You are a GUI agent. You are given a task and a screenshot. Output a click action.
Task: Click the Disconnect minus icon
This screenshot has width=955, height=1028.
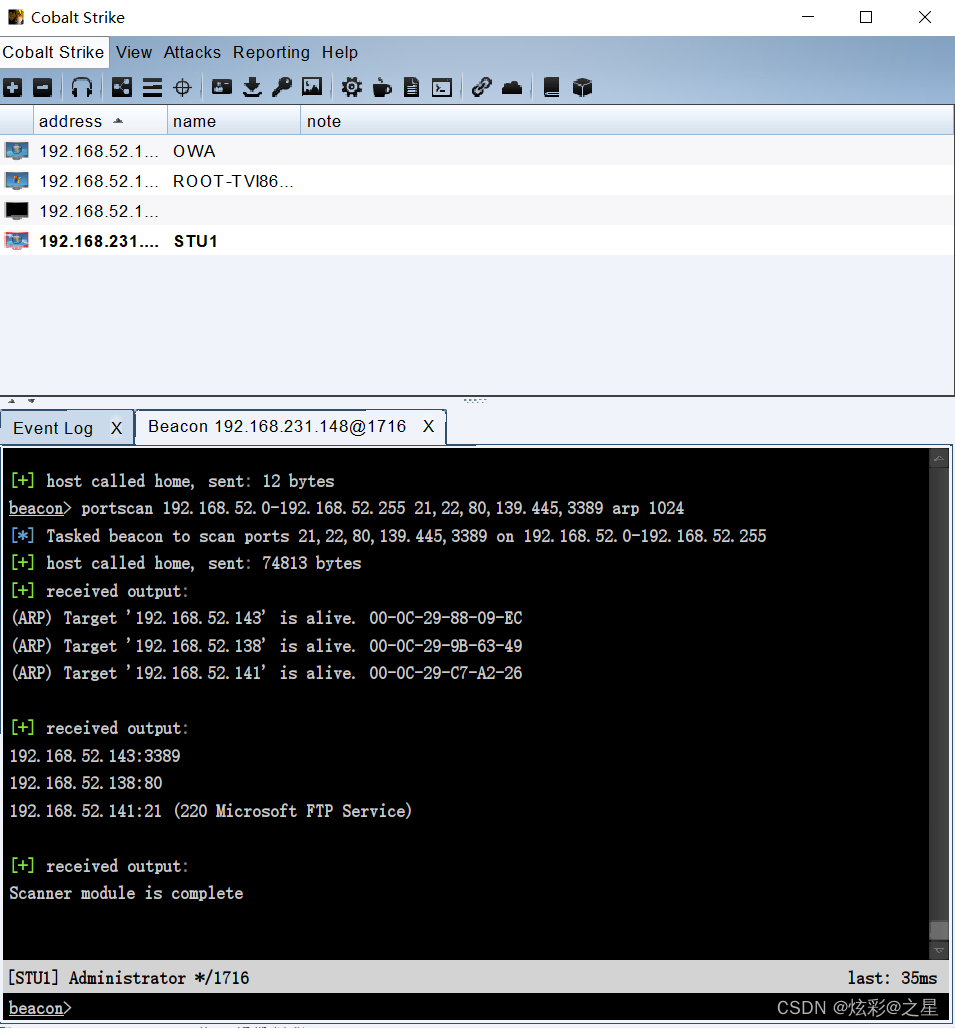tap(43, 87)
